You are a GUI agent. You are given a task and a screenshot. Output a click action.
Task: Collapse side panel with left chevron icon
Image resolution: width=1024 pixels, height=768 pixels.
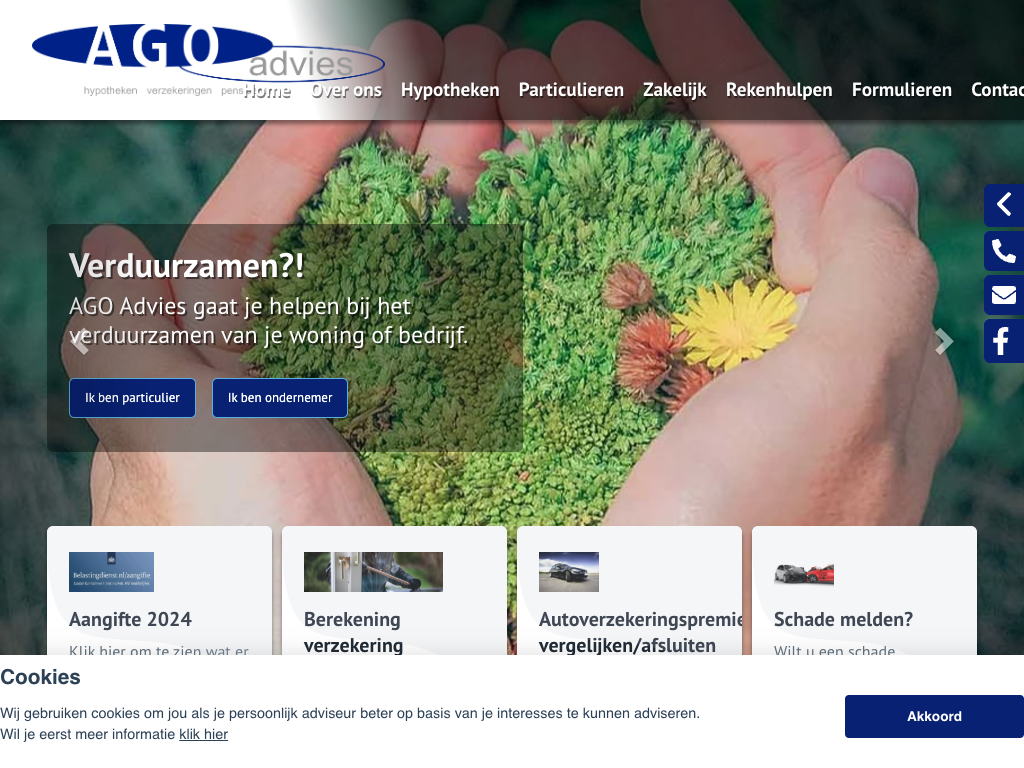[1003, 205]
